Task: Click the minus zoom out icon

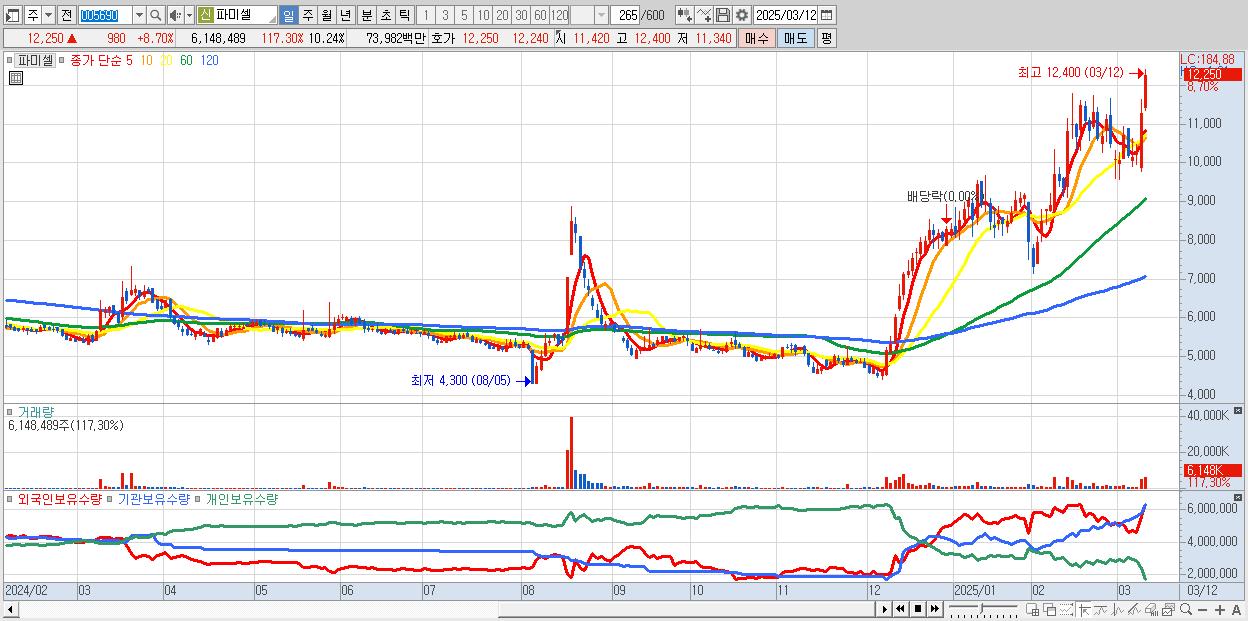Action: 1203,610
